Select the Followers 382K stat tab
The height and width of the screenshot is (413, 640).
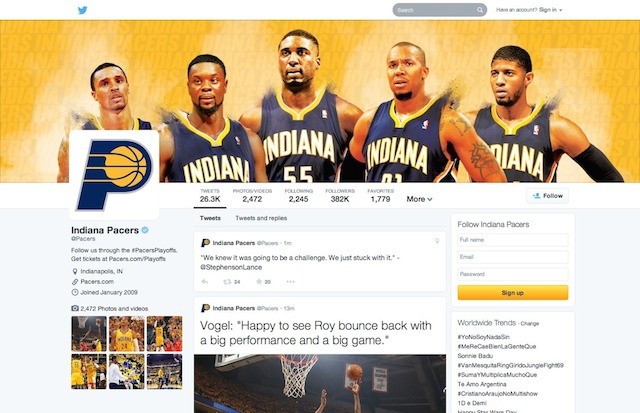click(340, 196)
